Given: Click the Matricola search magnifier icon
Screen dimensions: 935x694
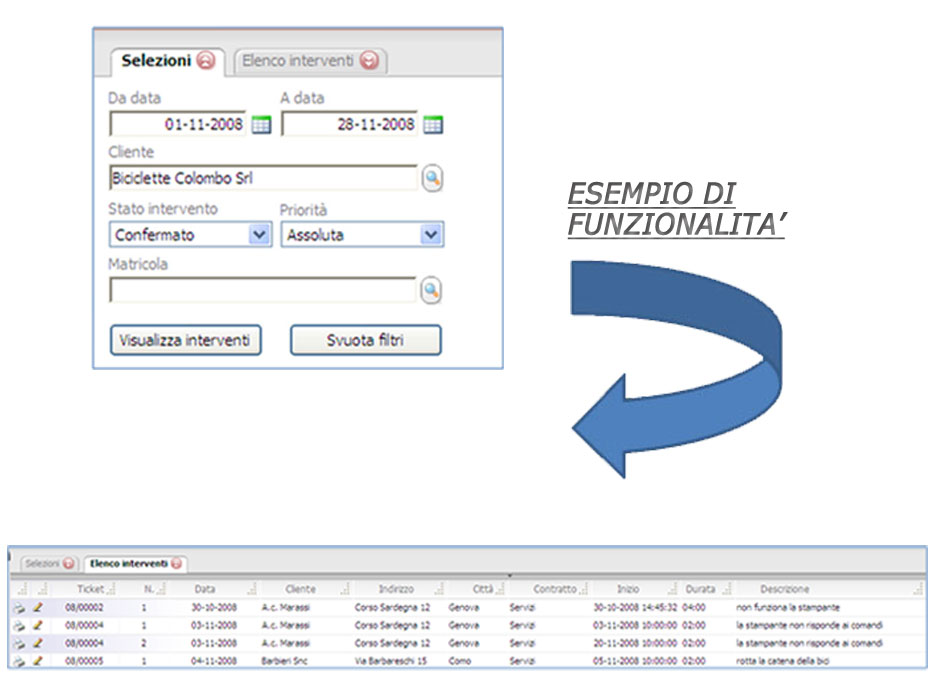Looking at the screenshot, I should 431,290.
